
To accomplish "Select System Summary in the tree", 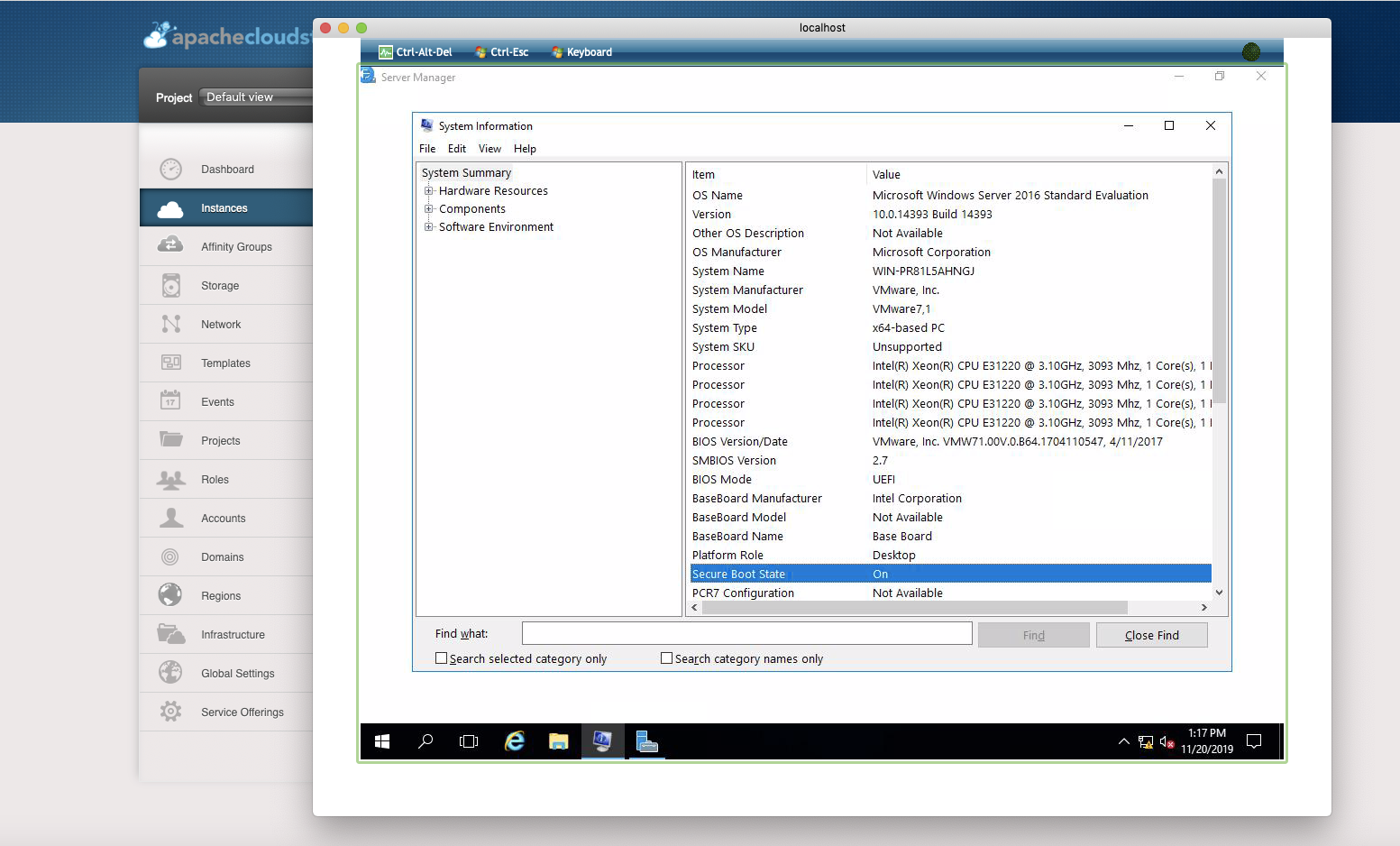I will 466,172.
